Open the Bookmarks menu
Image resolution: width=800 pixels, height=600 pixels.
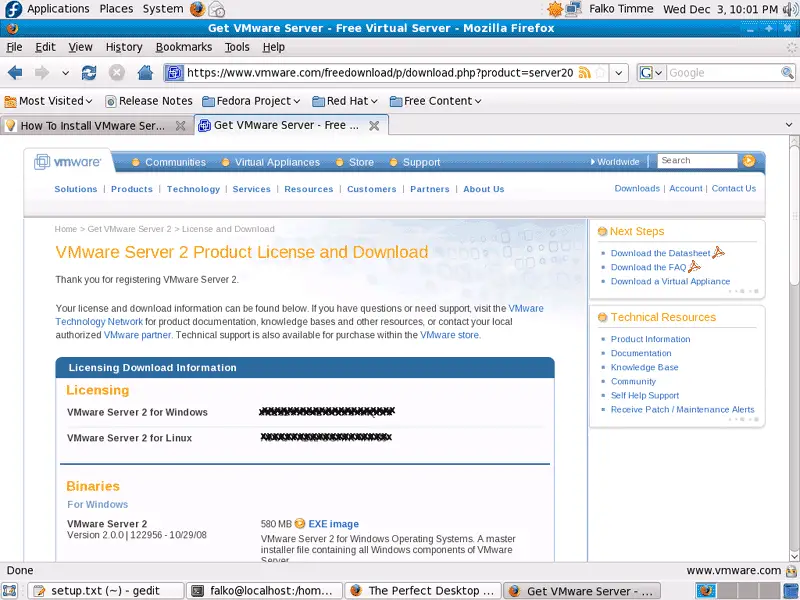[x=184, y=47]
